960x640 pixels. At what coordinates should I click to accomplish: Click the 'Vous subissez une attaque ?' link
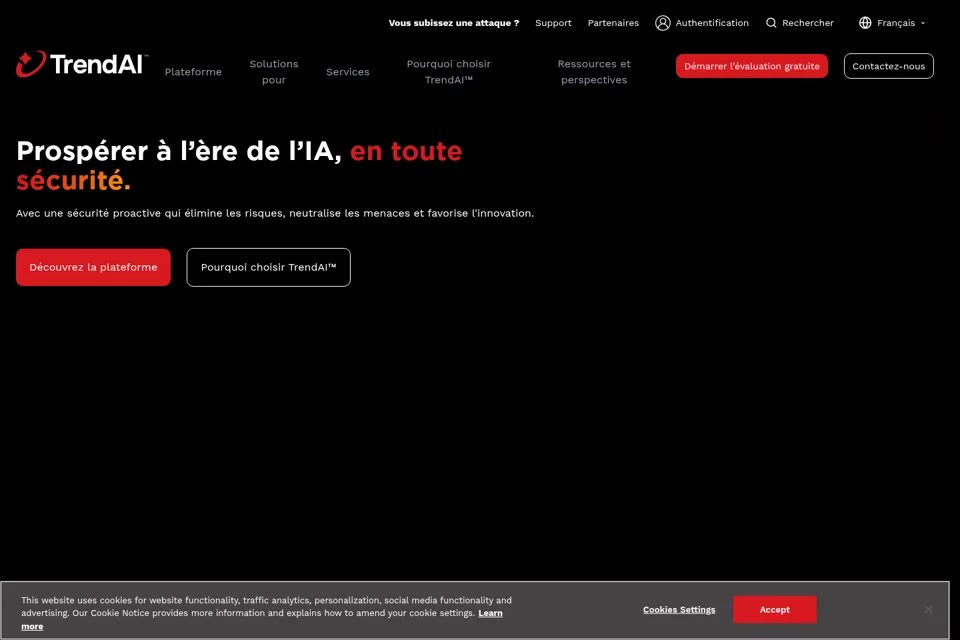pyautogui.click(x=454, y=23)
